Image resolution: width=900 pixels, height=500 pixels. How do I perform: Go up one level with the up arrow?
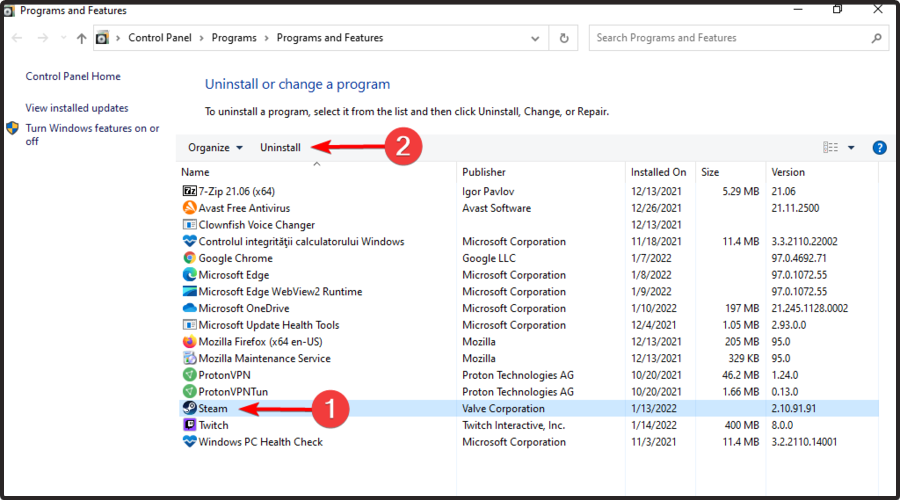coord(82,38)
